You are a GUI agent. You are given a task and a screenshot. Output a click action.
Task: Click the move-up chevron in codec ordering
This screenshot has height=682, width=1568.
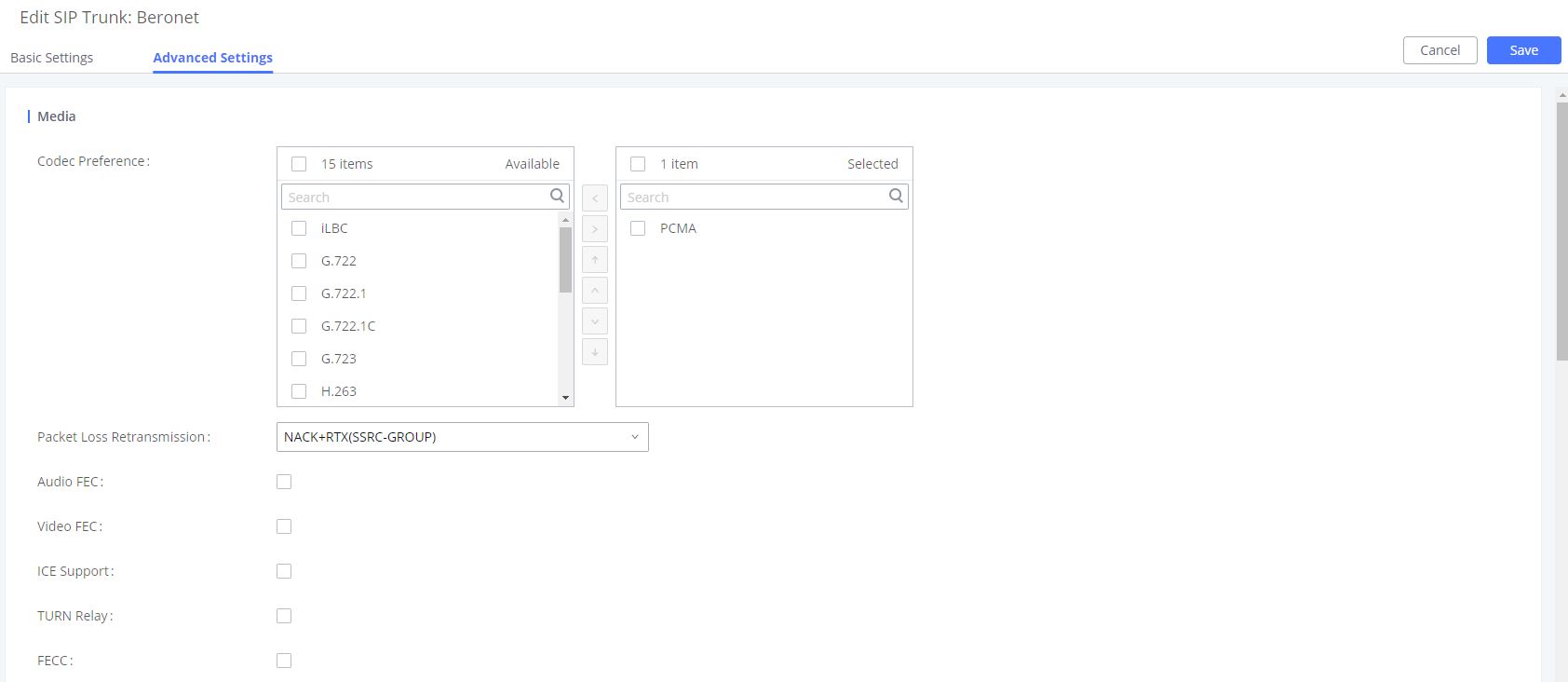point(595,291)
